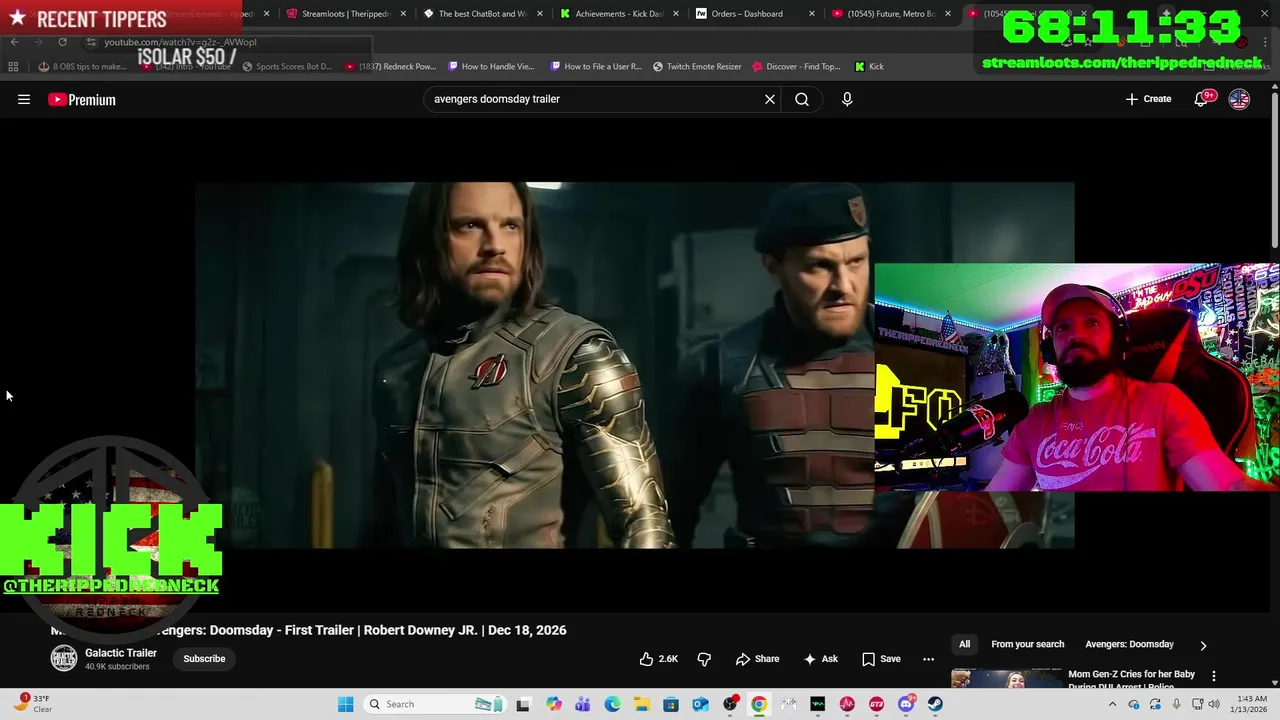This screenshot has height=720, width=1280.
Task: Show hidden system tray icons
Action: pos(1112,704)
